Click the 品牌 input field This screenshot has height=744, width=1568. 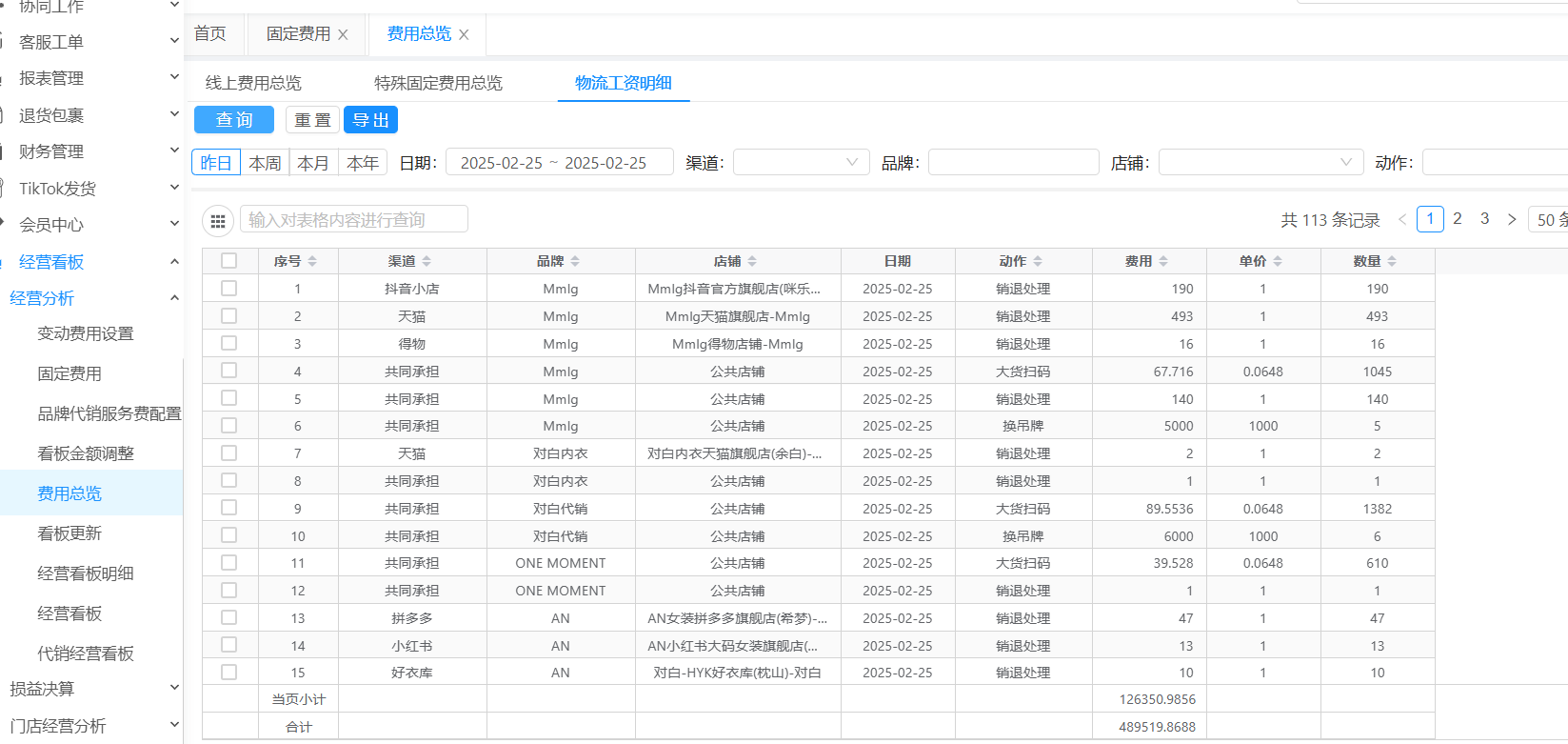(1013, 163)
